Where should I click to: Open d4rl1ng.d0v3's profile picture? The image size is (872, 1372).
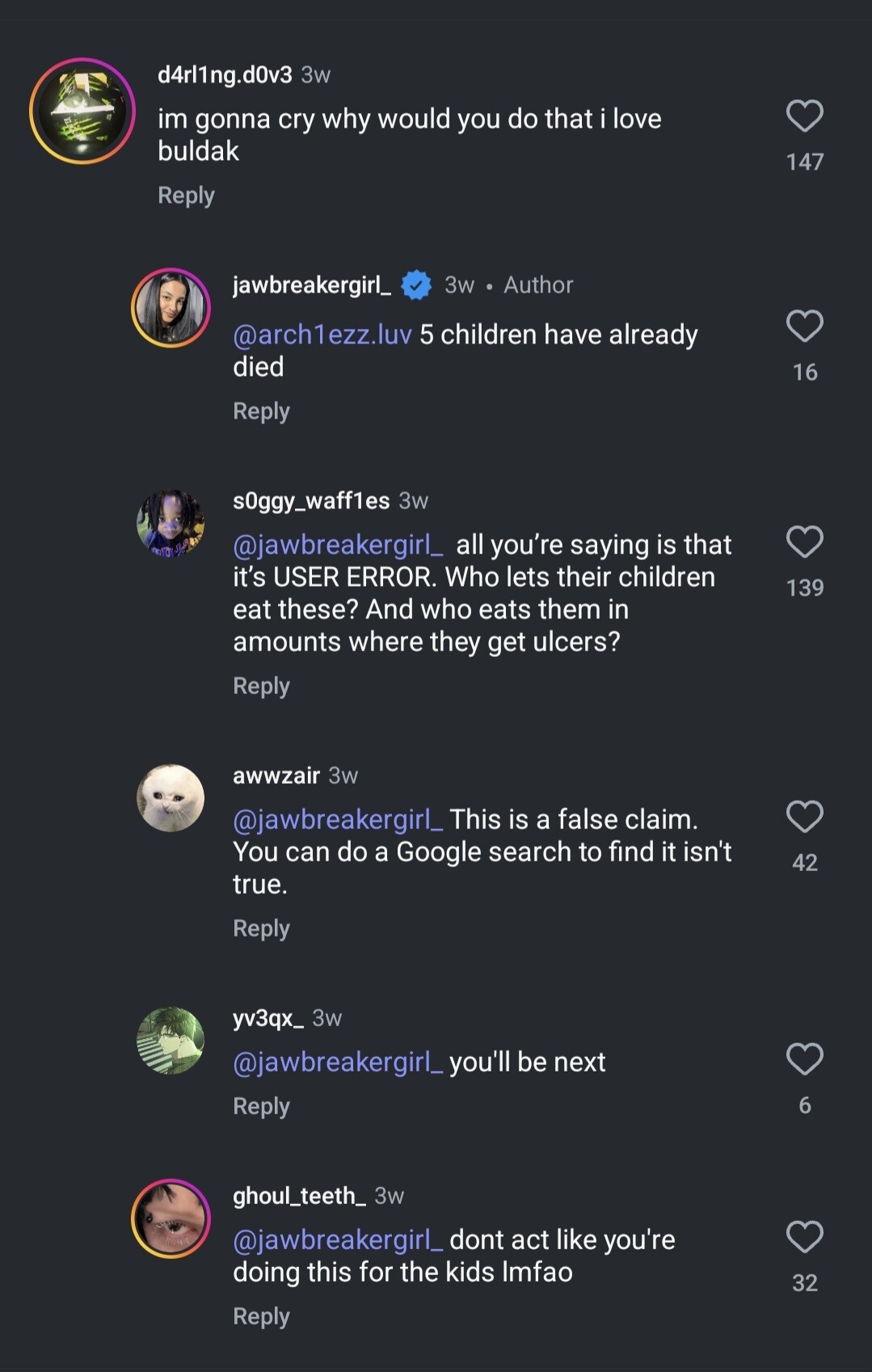pos(82,111)
